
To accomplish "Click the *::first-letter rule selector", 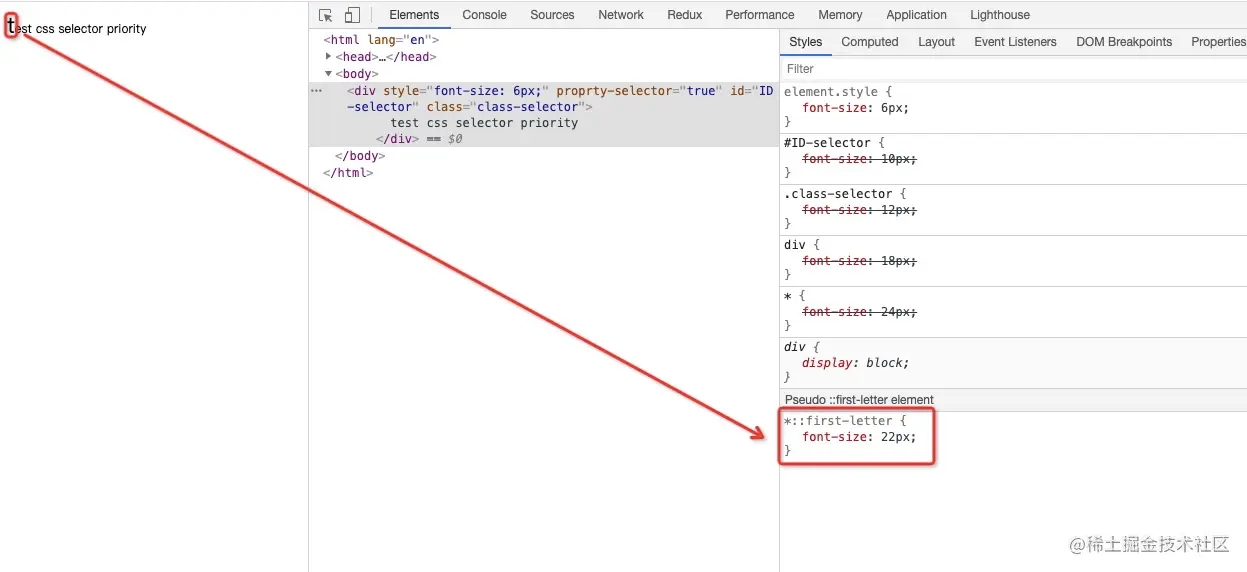I will [x=838, y=421].
